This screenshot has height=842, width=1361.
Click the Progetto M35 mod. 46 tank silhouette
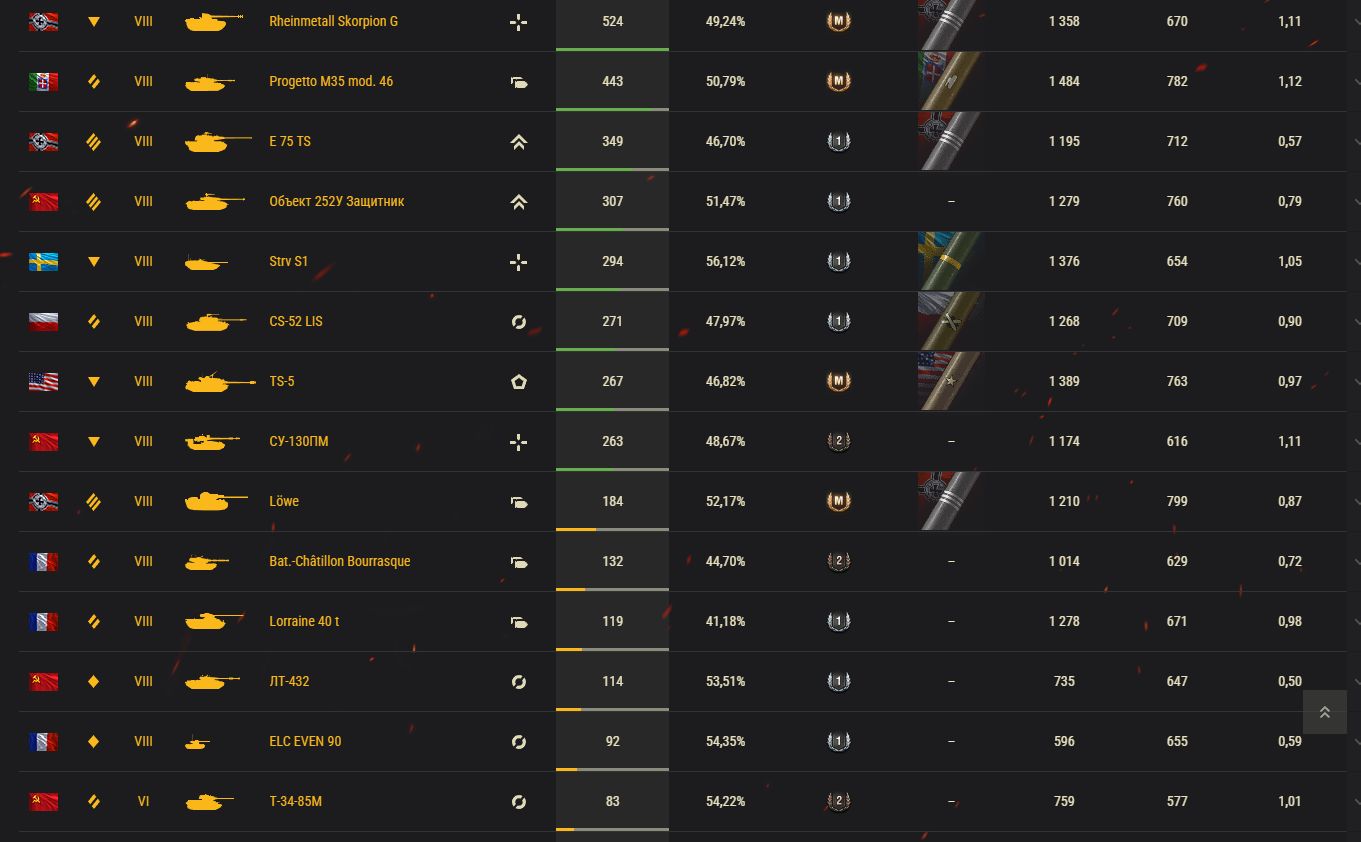210,82
